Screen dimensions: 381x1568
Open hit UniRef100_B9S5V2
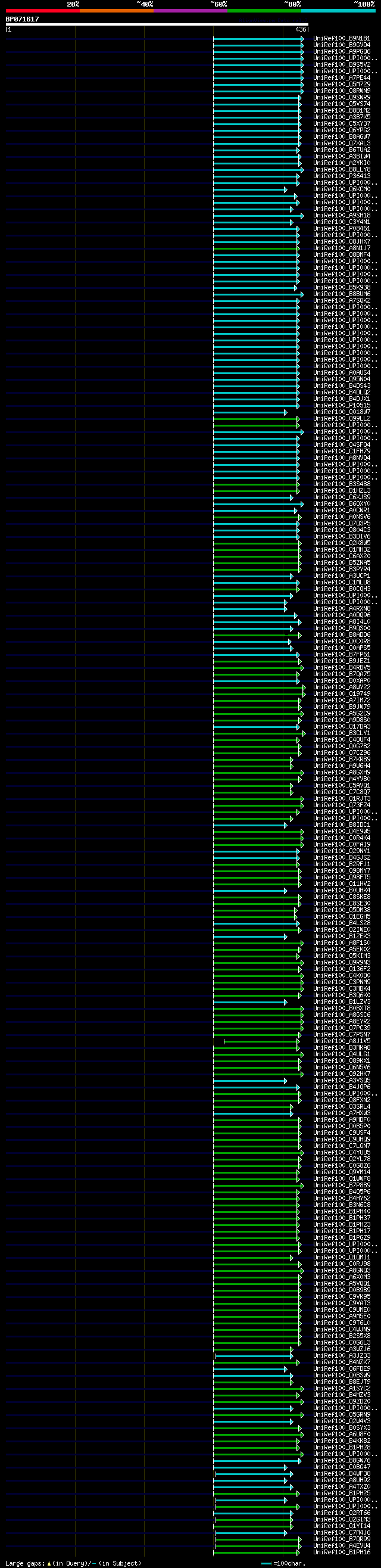coord(342,65)
